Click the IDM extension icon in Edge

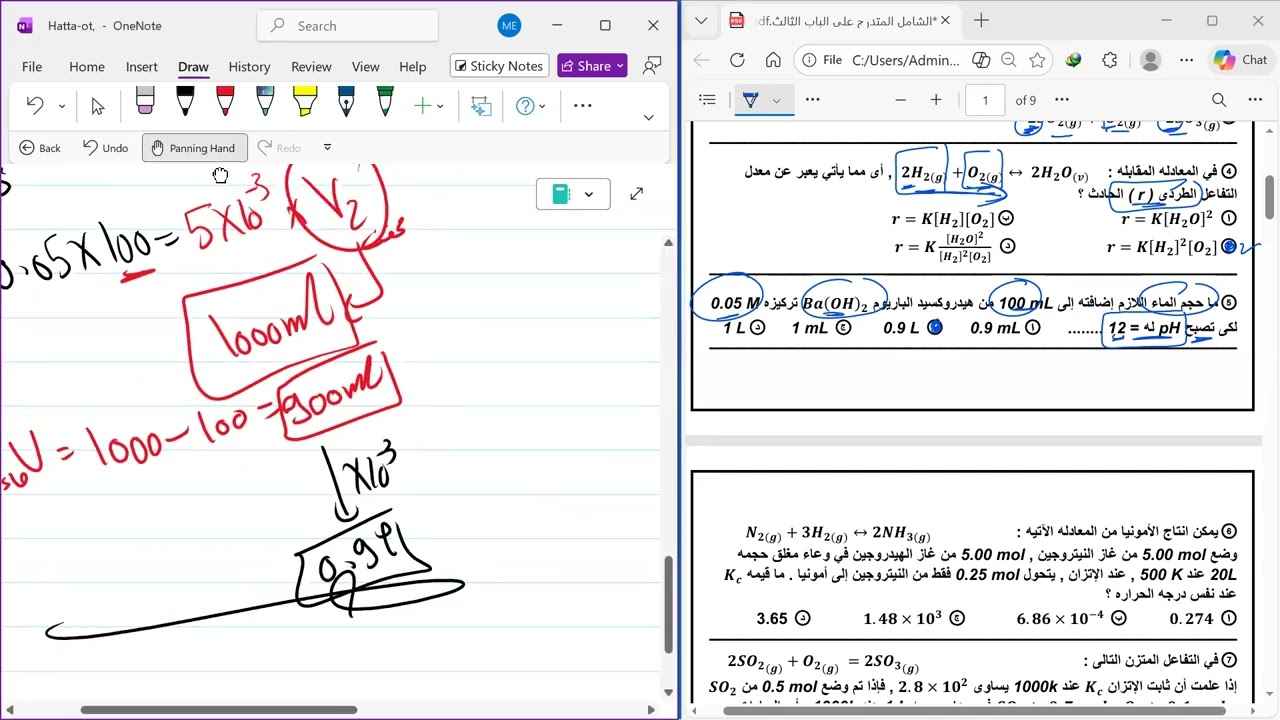click(x=1073, y=60)
